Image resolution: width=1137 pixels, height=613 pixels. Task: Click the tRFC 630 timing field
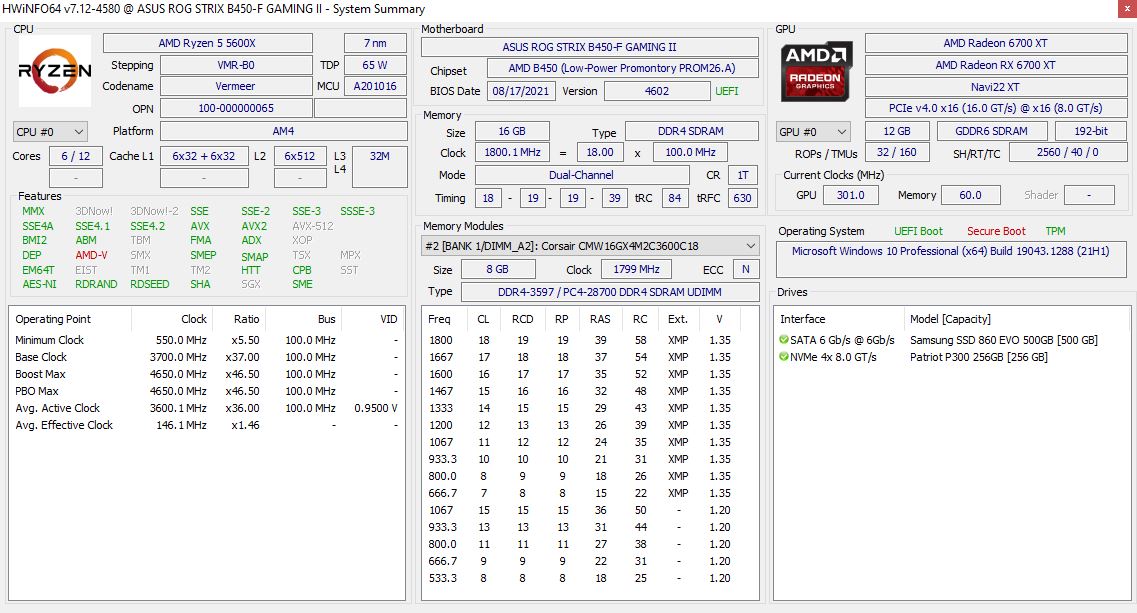743,198
